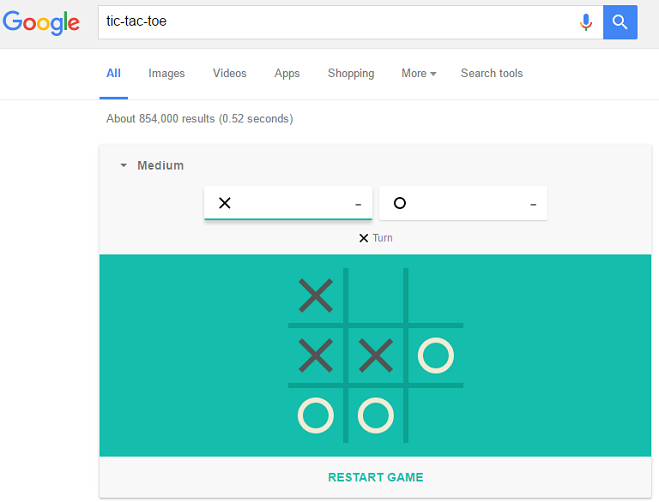659x502 pixels.
Task: Click the Google logo
Action: (41, 22)
